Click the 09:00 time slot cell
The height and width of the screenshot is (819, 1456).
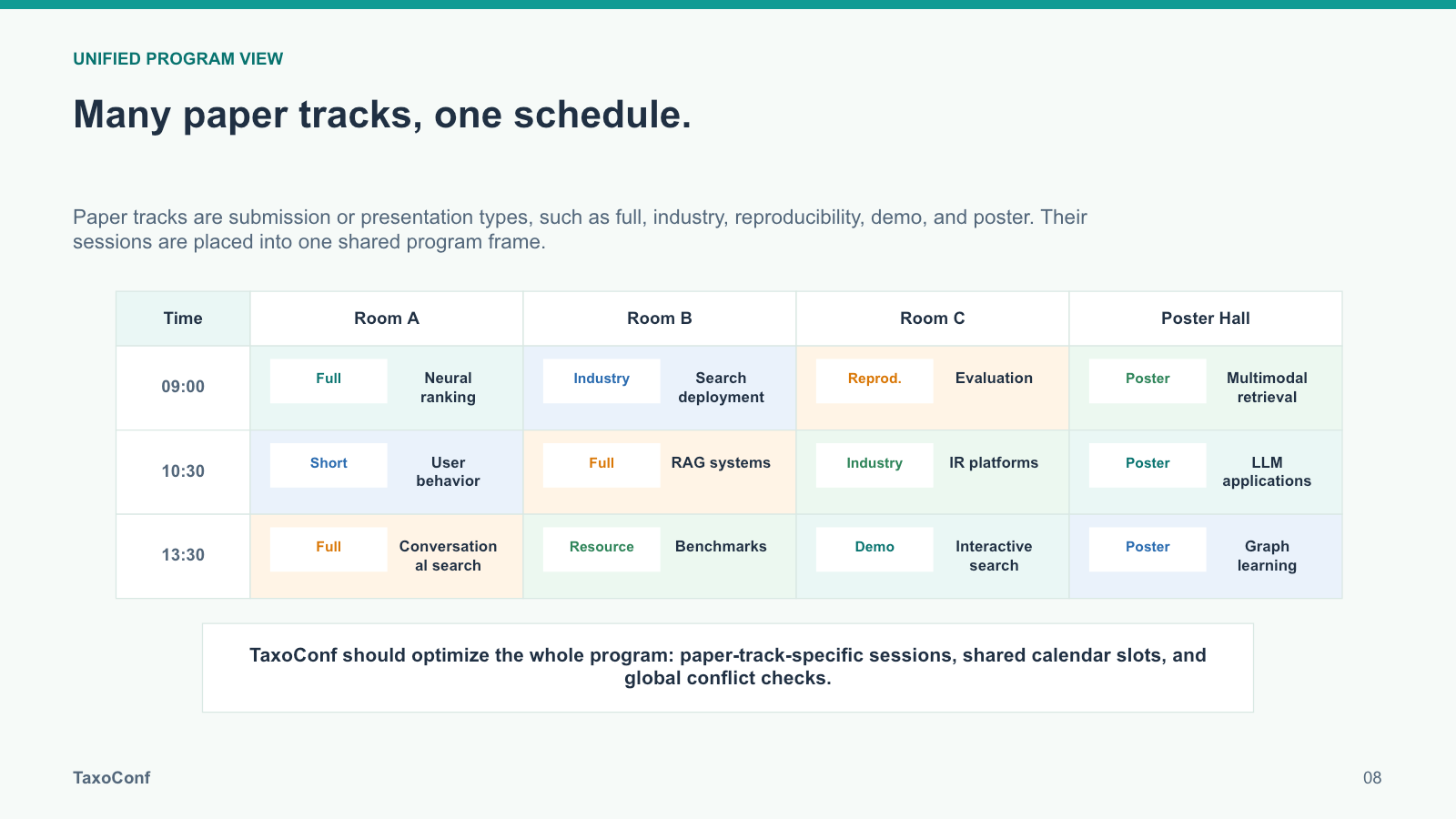coord(183,388)
